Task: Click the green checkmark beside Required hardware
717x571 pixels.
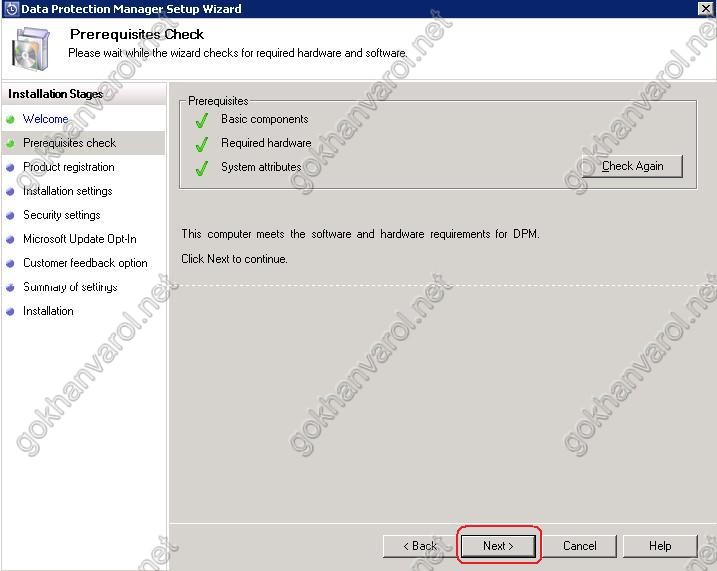Action: (202, 144)
